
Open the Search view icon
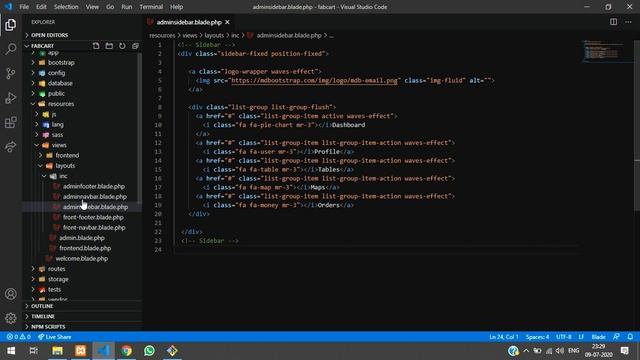(11, 49)
